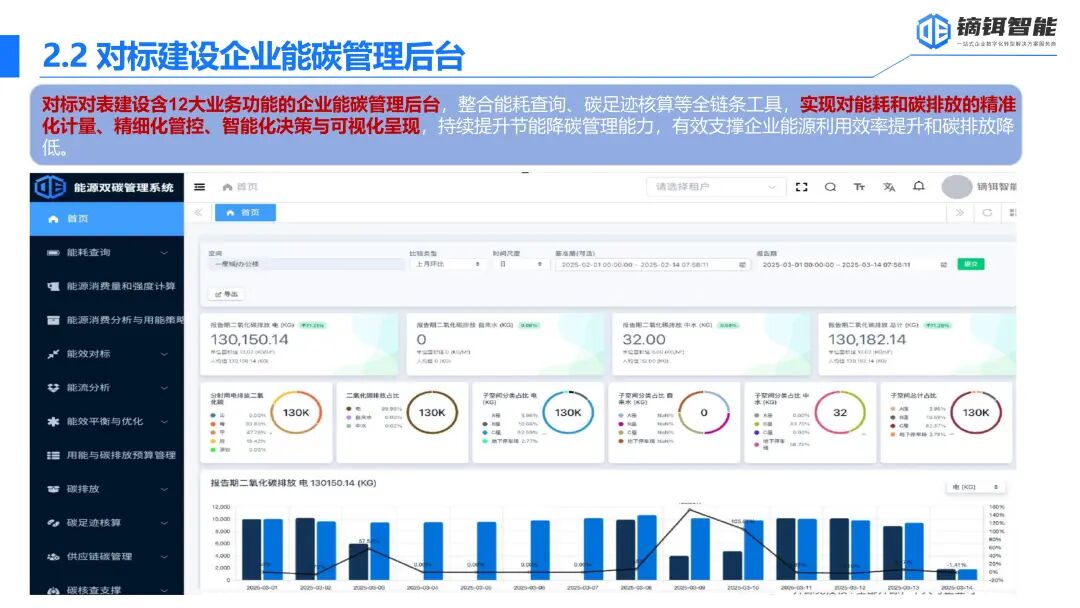Expand the 能耗查询 sidebar menu
This screenshot has width=1080, height=608.
(x=108, y=253)
